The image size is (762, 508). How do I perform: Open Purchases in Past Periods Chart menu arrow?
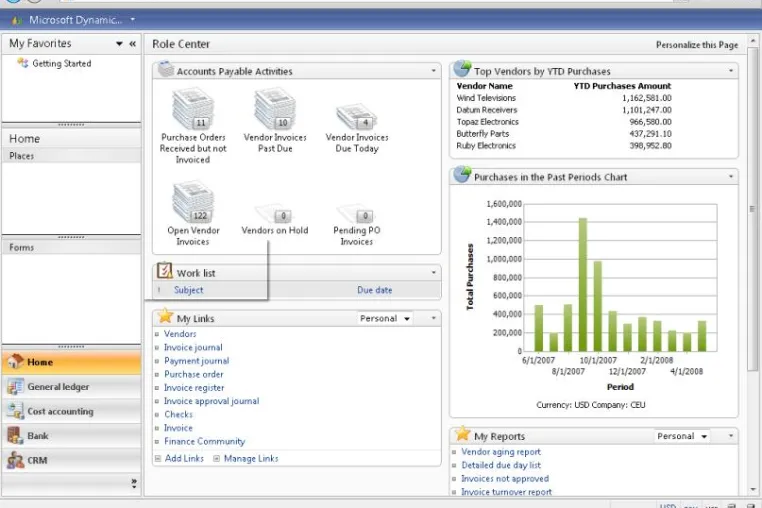730,176
